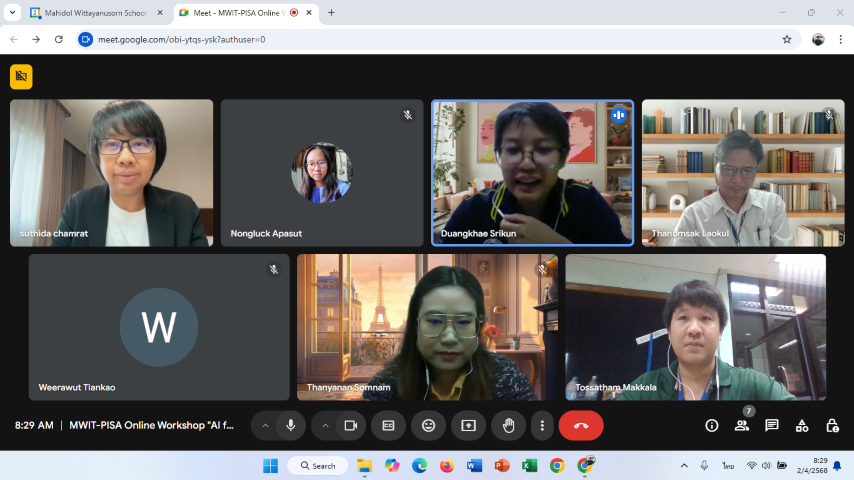Toggle closed captions on
Image resolution: width=854 pixels, height=480 pixels.
388,425
